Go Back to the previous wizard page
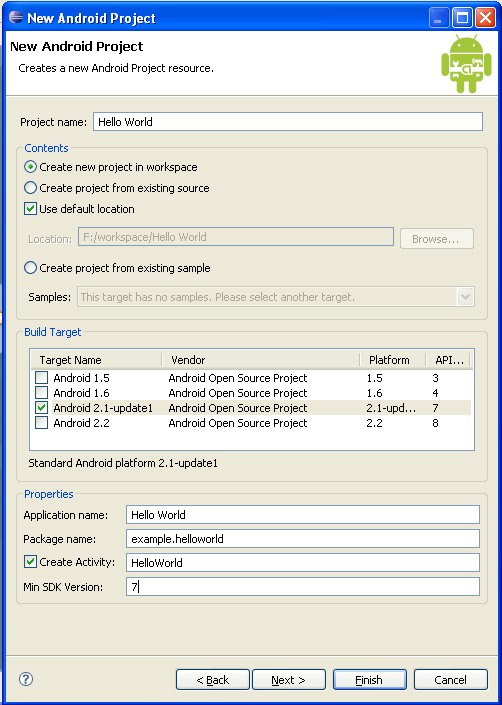Screen dimensions: 502x705 point(213,679)
